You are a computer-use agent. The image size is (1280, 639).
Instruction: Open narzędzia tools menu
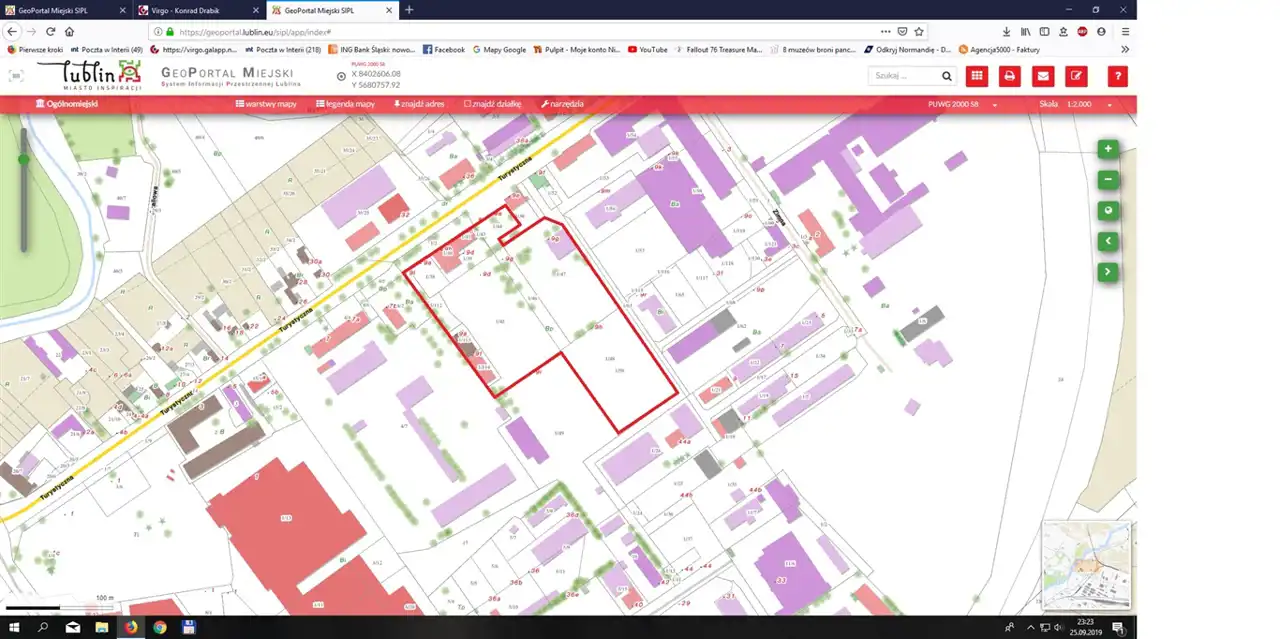coord(562,104)
